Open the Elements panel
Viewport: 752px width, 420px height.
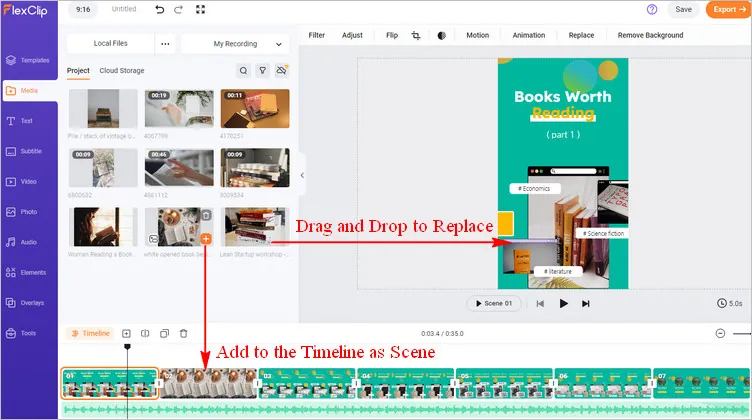26,272
